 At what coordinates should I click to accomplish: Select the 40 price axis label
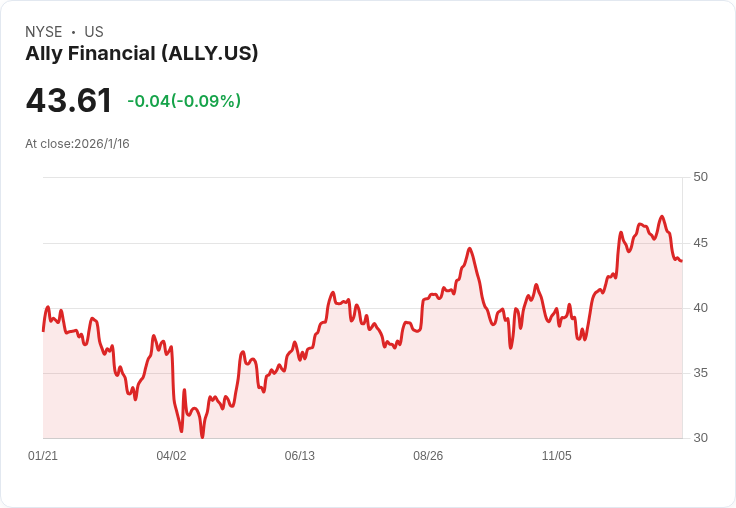[x=700, y=308]
